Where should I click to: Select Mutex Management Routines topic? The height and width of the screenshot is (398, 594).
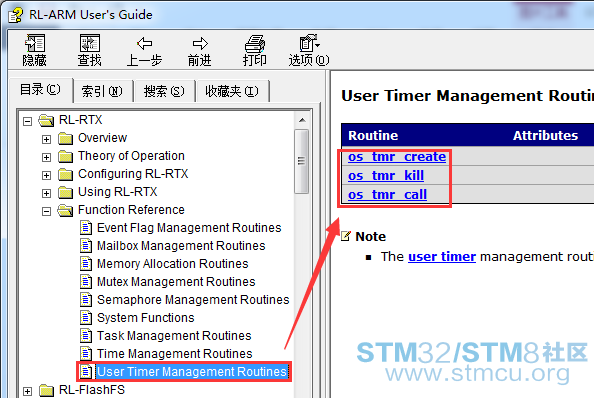point(176,282)
